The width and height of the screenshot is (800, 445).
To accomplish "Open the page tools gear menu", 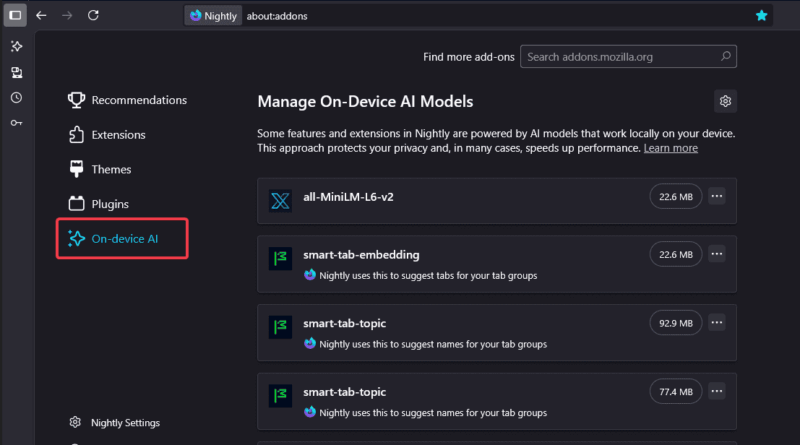I will click(725, 101).
